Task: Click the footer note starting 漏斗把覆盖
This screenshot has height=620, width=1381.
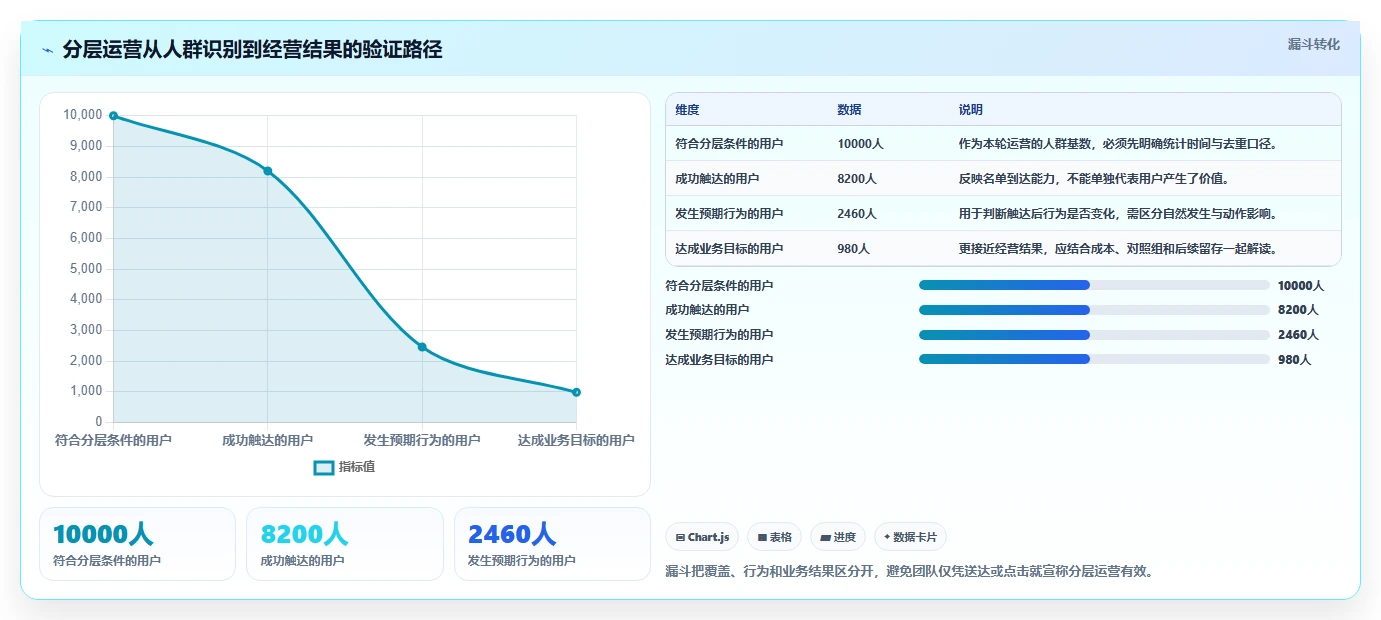Action: (x=911, y=572)
